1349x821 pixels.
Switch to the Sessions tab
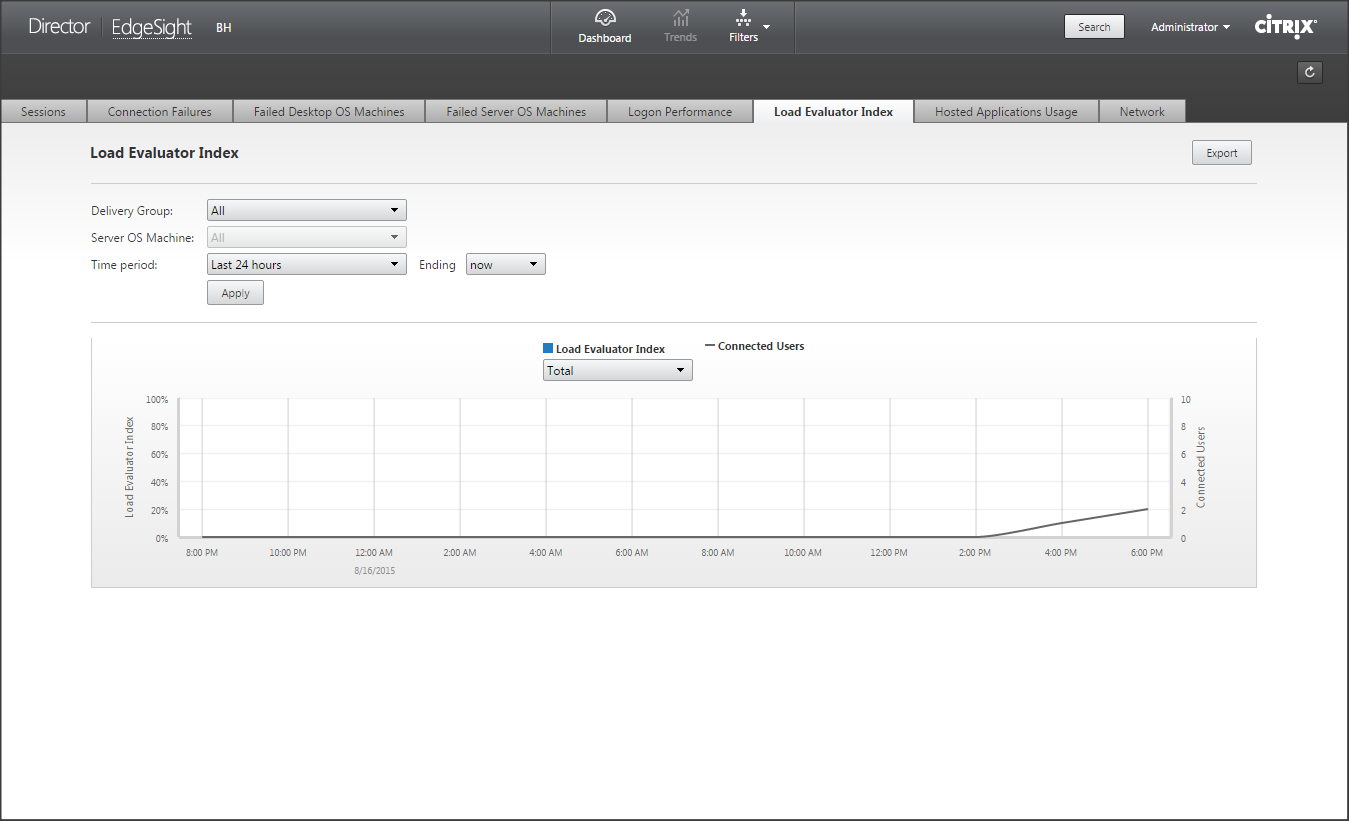click(43, 112)
